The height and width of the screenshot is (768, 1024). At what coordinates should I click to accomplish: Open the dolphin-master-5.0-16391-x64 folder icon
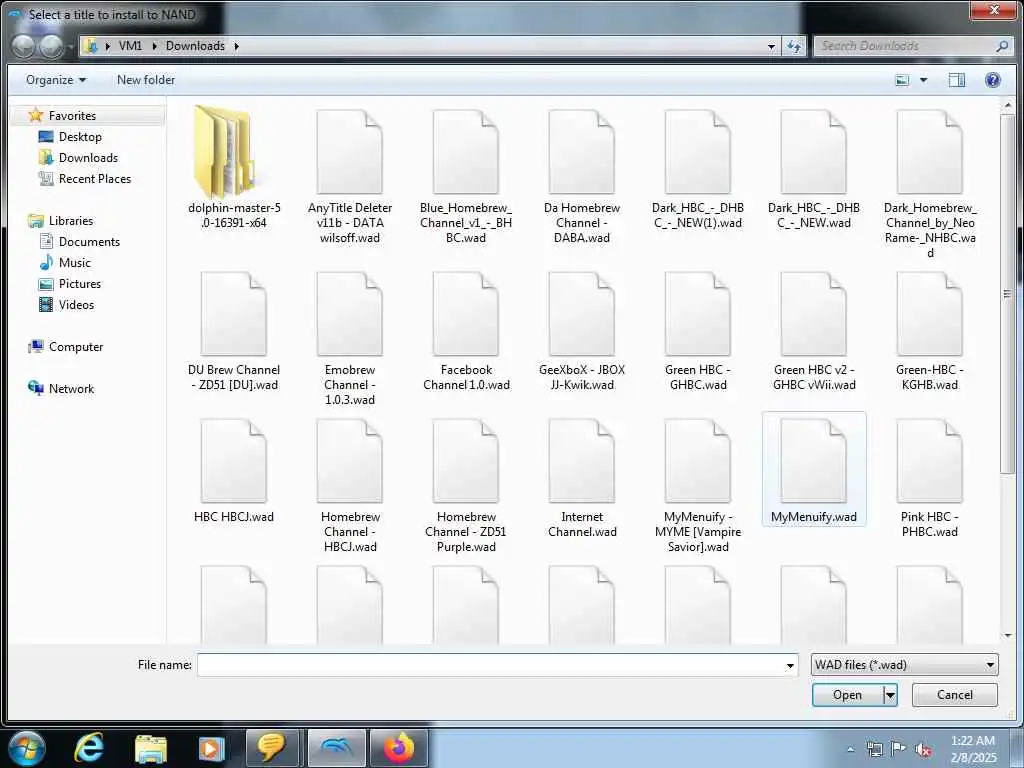click(225, 152)
